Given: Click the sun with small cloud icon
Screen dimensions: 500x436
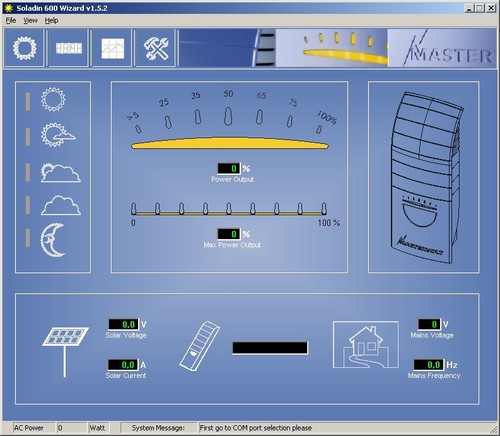Looking at the screenshot, I should pyautogui.click(x=58, y=135).
